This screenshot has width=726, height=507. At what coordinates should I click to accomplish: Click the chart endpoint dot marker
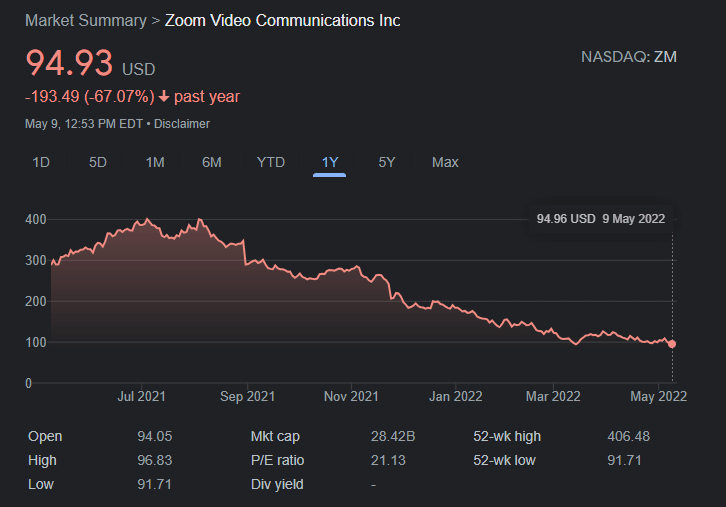click(671, 344)
